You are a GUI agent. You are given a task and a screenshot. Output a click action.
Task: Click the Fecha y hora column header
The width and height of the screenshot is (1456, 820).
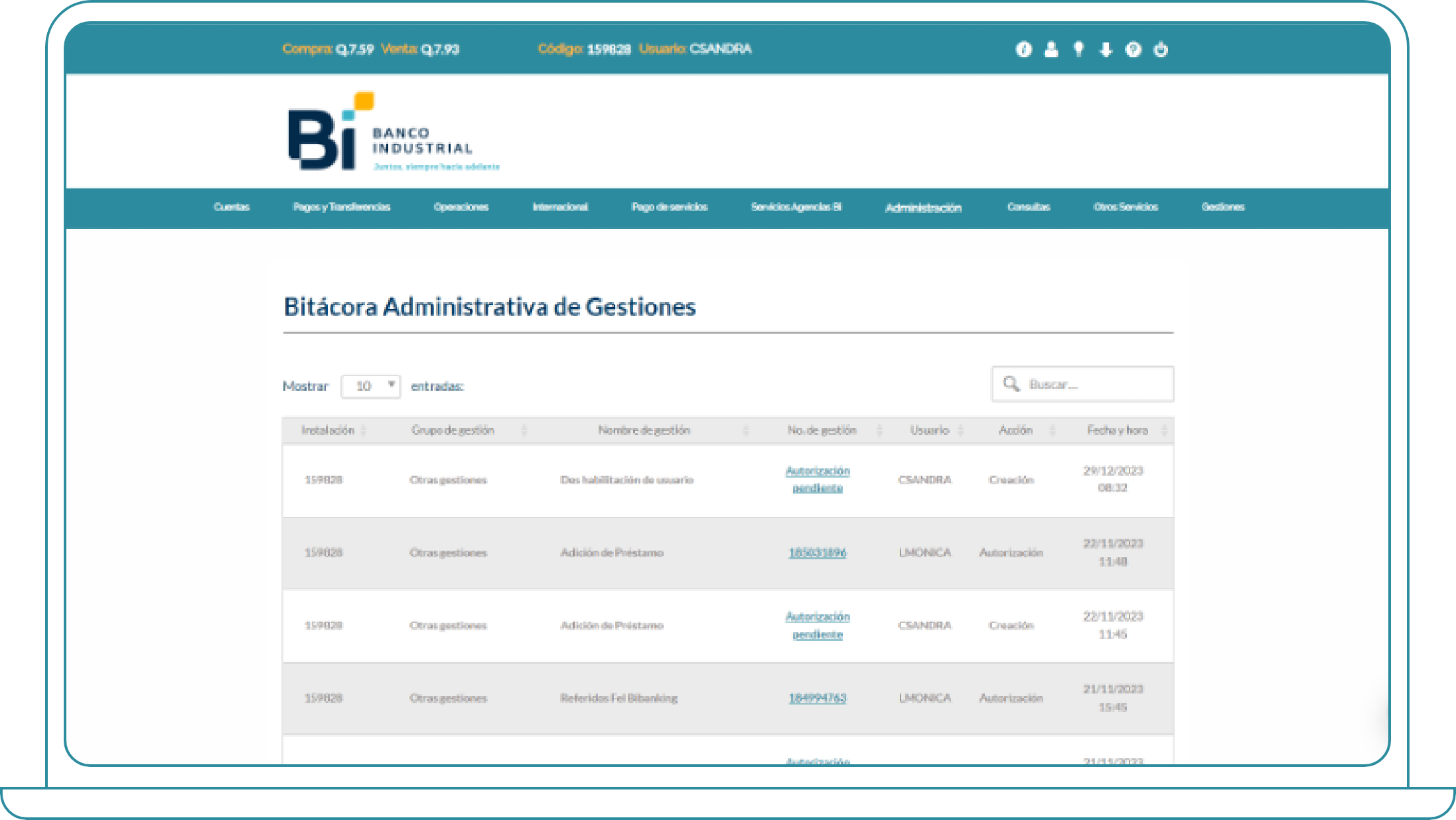point(1118,431)
